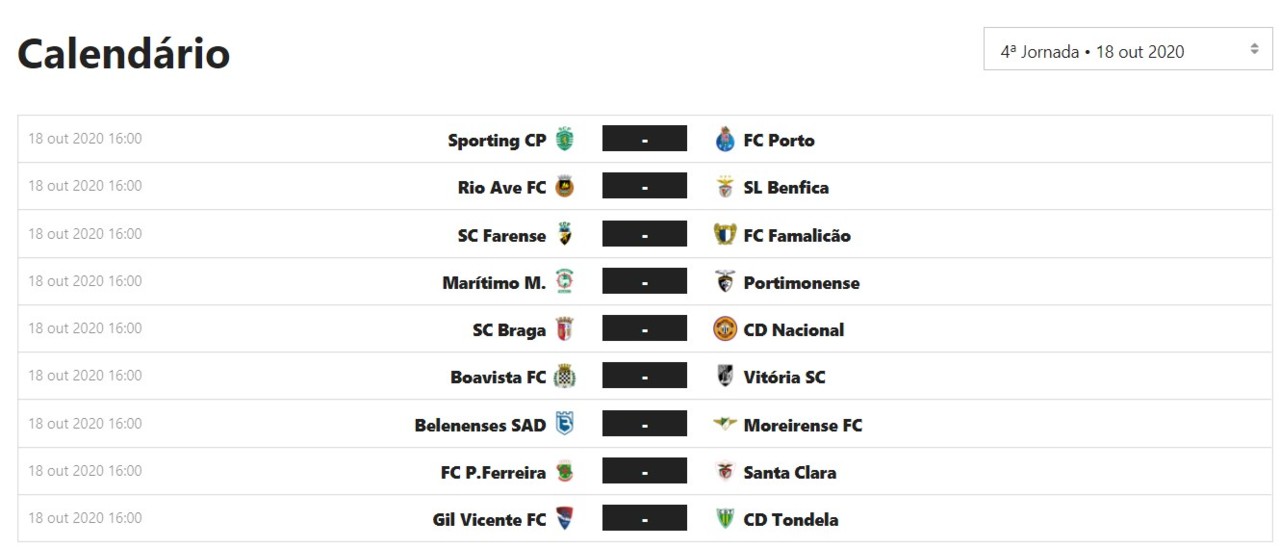Click the SL Benfica eagle crest

[x=725, y=187]
